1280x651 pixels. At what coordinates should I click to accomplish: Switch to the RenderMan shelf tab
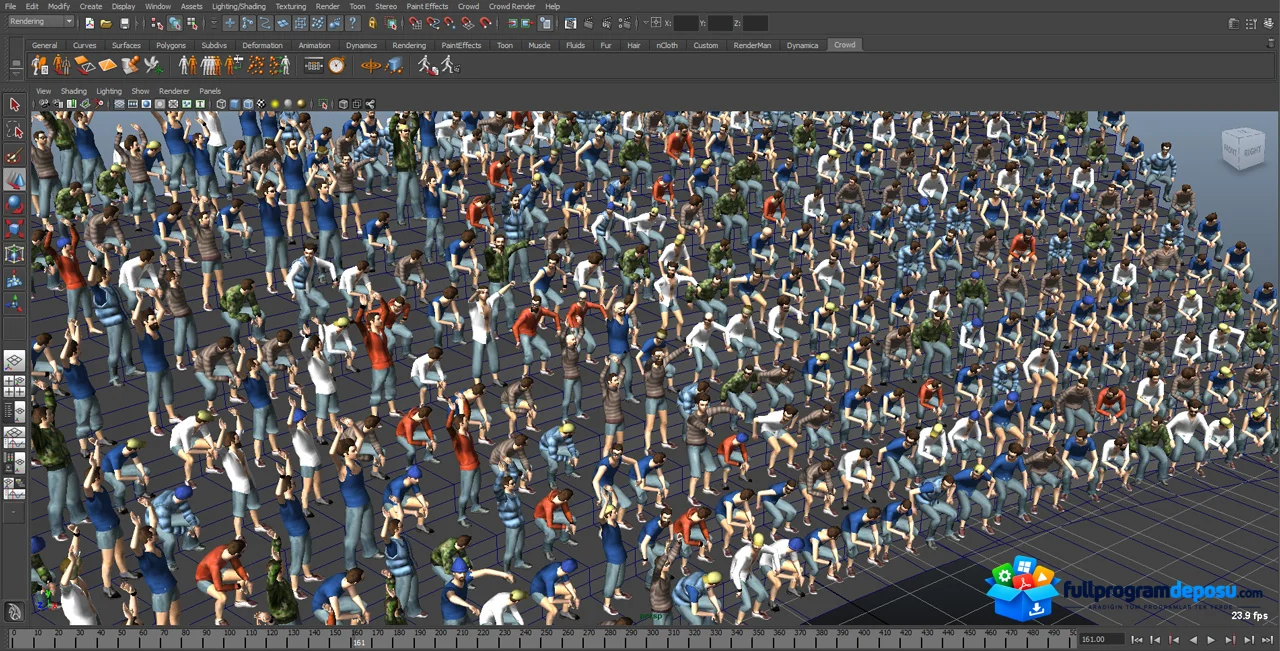tap(752, 45)
